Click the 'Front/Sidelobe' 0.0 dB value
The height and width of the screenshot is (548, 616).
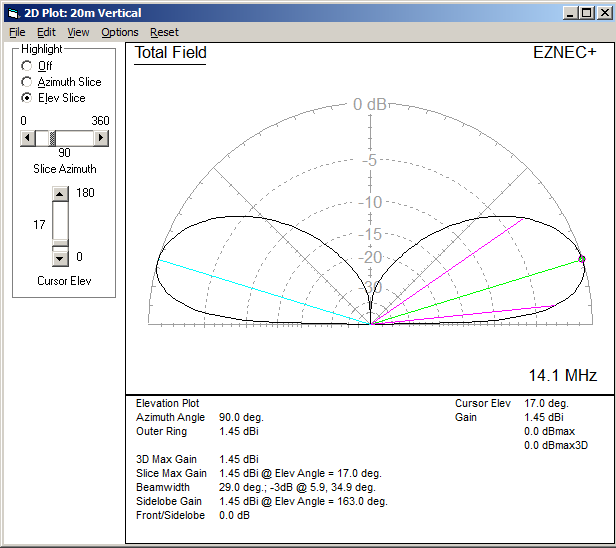coord(234,515)
